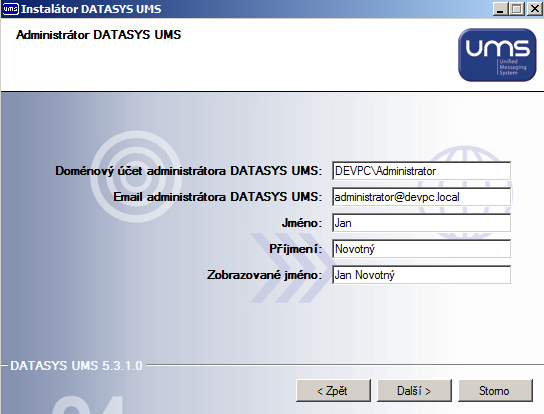Maximize the installer window
The width and height of the screenshot is (544, 414).
[517, 9]
